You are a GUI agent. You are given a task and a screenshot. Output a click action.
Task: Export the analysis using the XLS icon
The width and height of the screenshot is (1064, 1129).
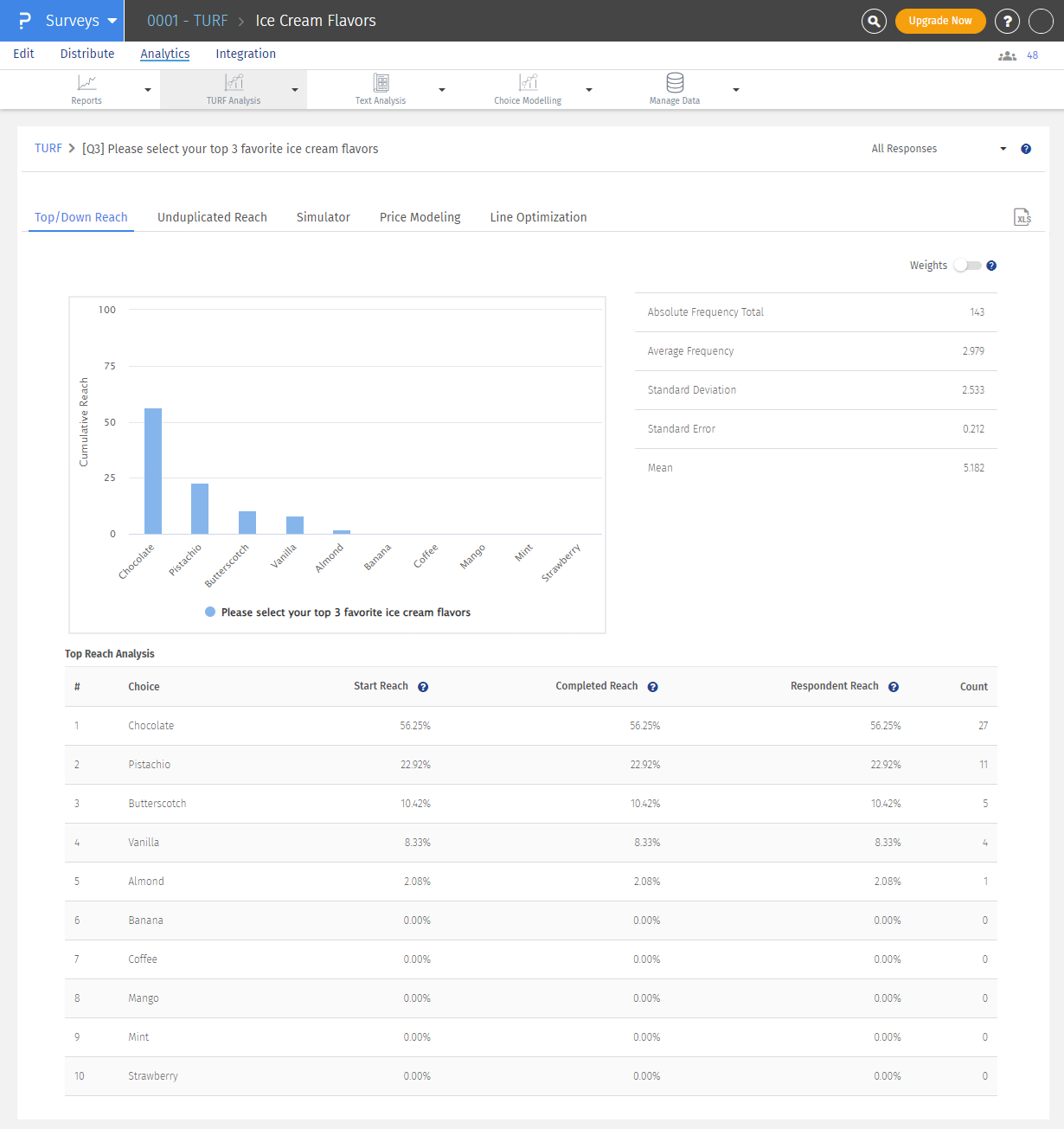(1022, 217)
